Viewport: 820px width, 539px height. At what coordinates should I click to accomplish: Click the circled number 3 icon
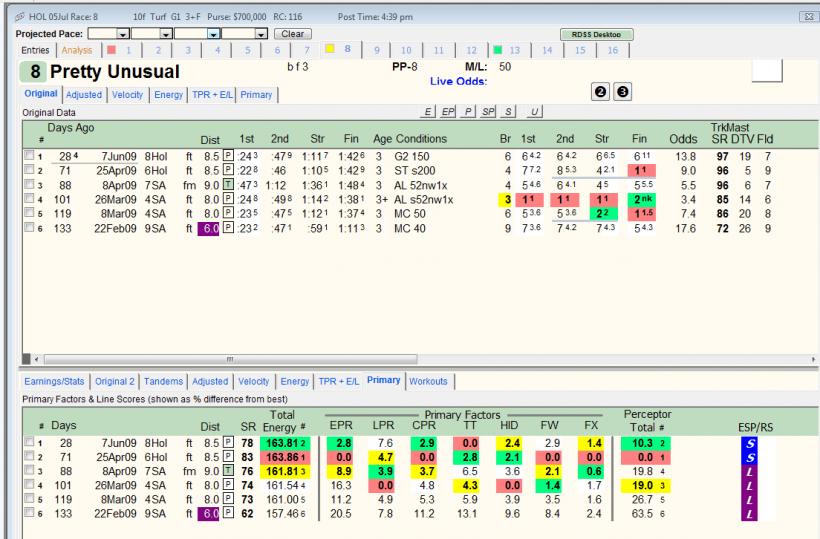click(x=622, y=92)
